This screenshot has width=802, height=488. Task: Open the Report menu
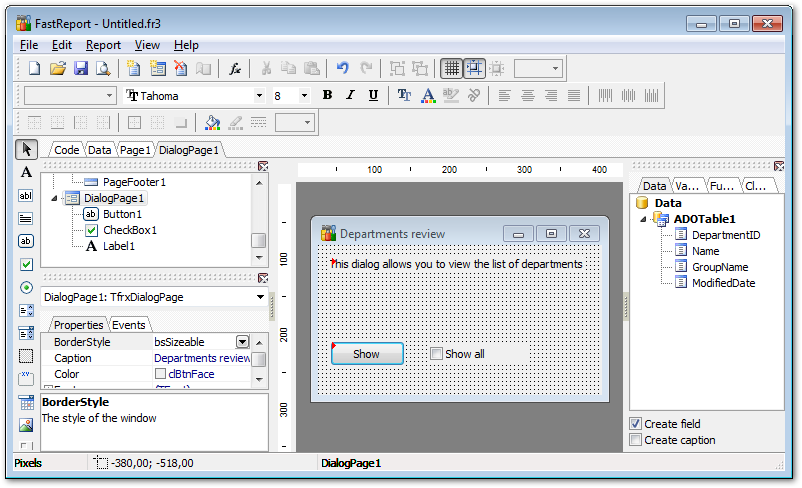click(103, 45)
